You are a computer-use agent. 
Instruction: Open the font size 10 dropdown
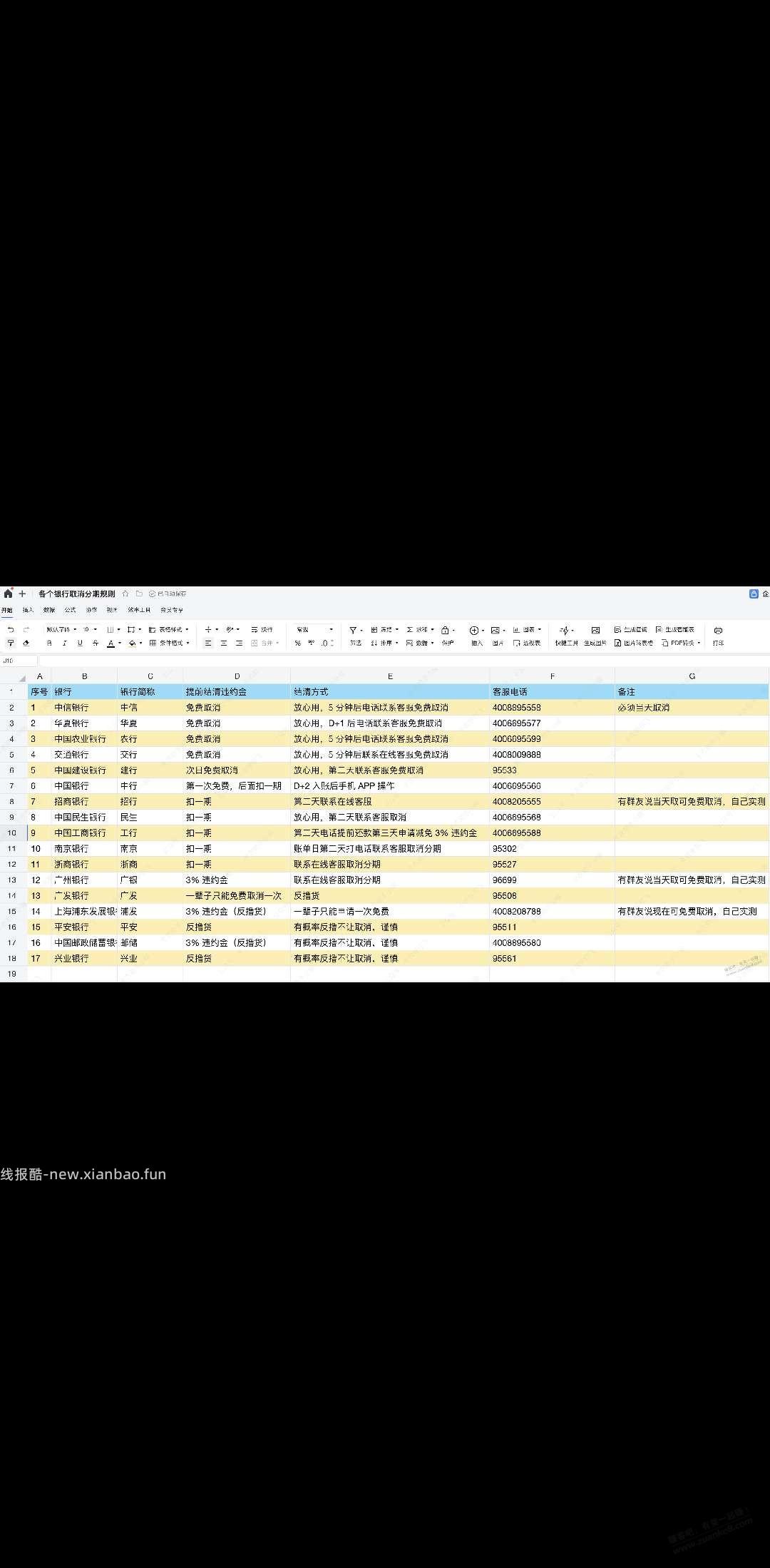tap(90, 630)
